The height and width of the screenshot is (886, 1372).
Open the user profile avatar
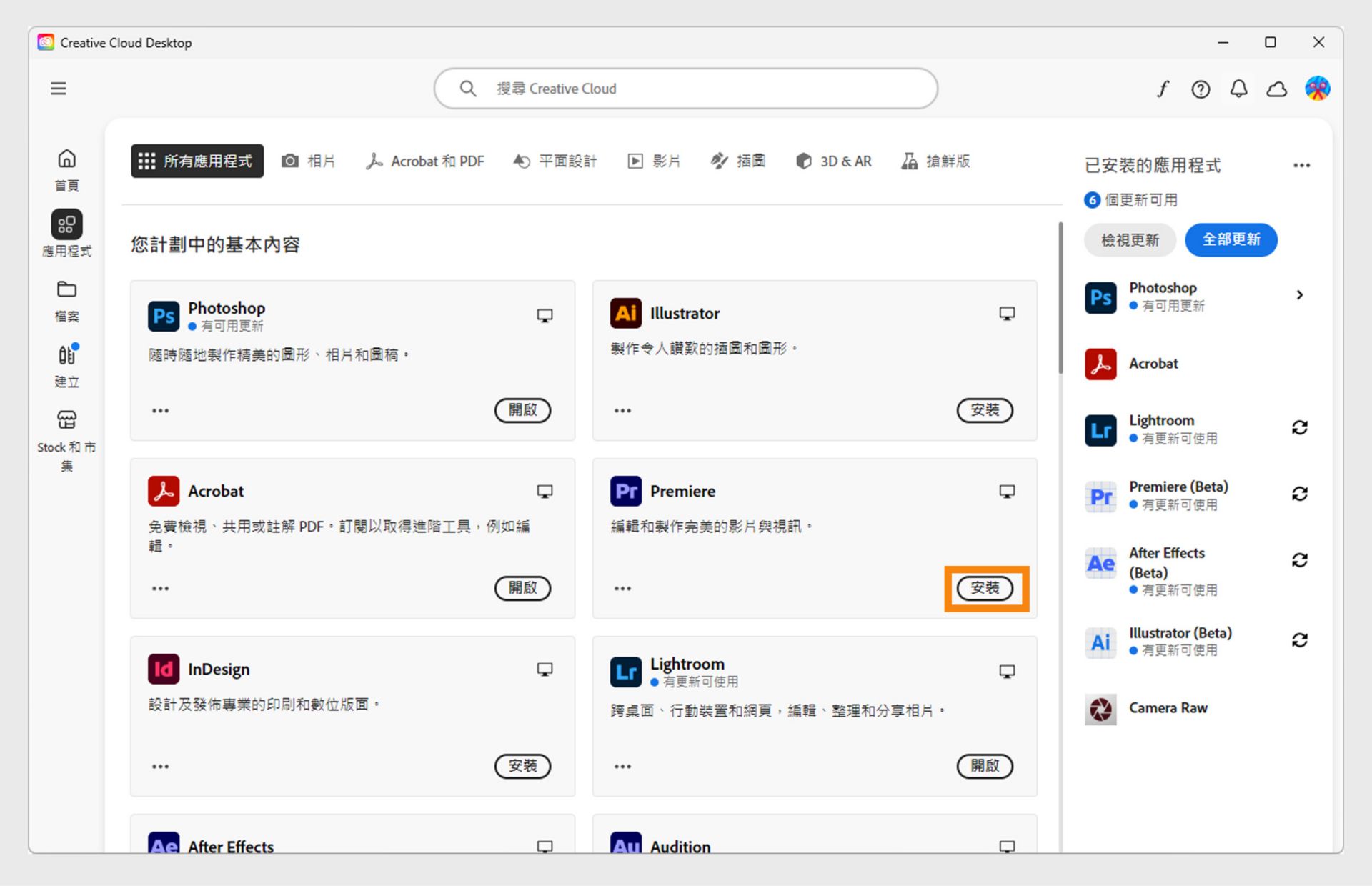point(1317,89)
